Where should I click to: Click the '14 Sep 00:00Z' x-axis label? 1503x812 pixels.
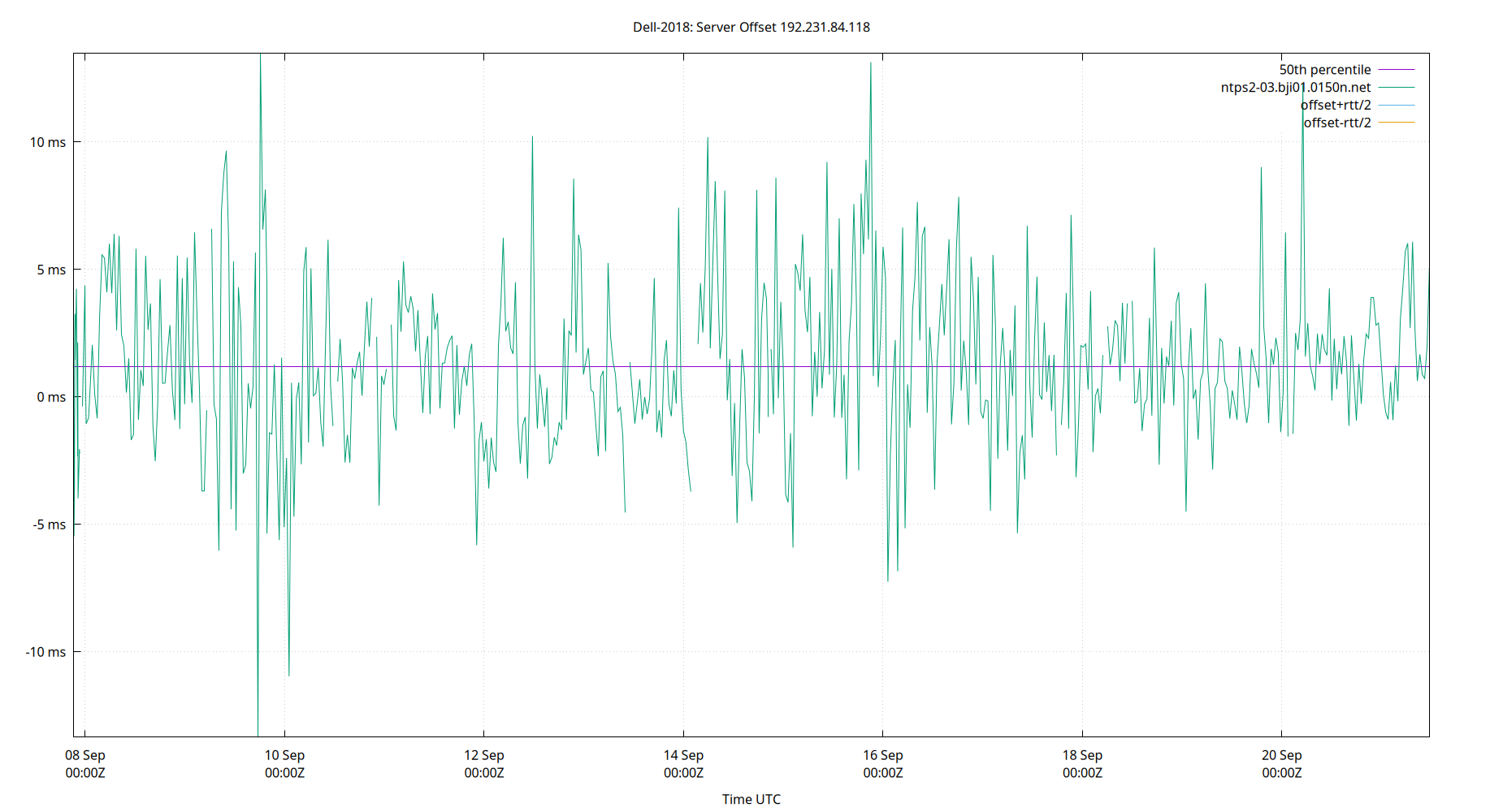683,764
